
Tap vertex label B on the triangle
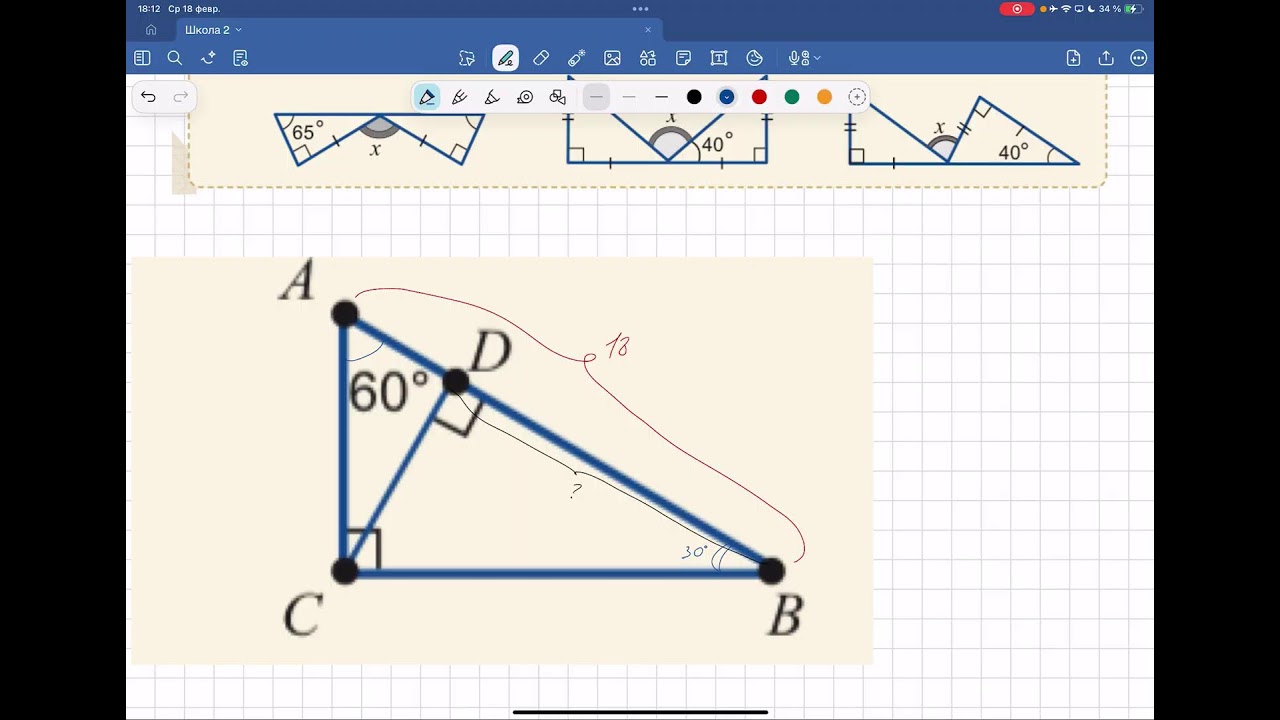[785, 615]
